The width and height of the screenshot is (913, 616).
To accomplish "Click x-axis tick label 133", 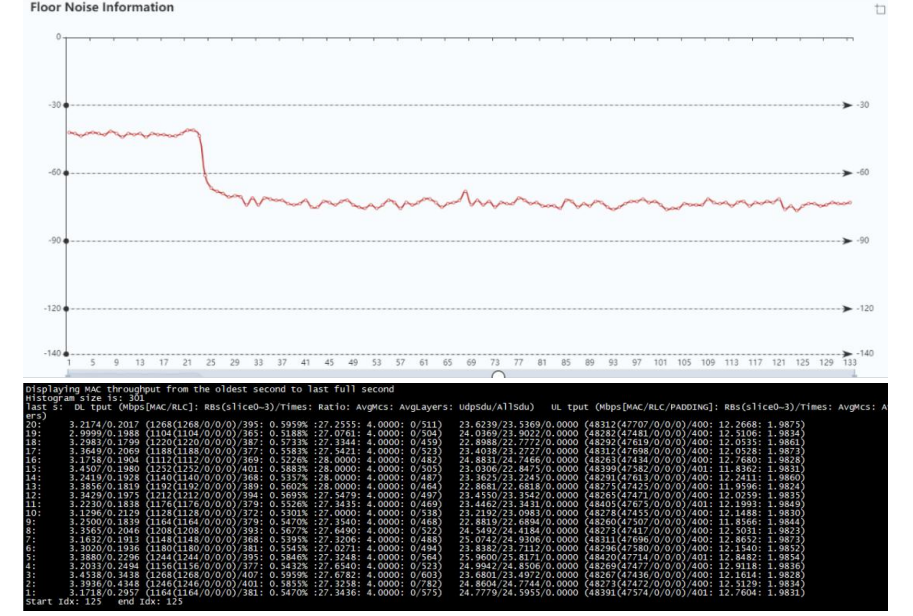I will coord(848,364).
